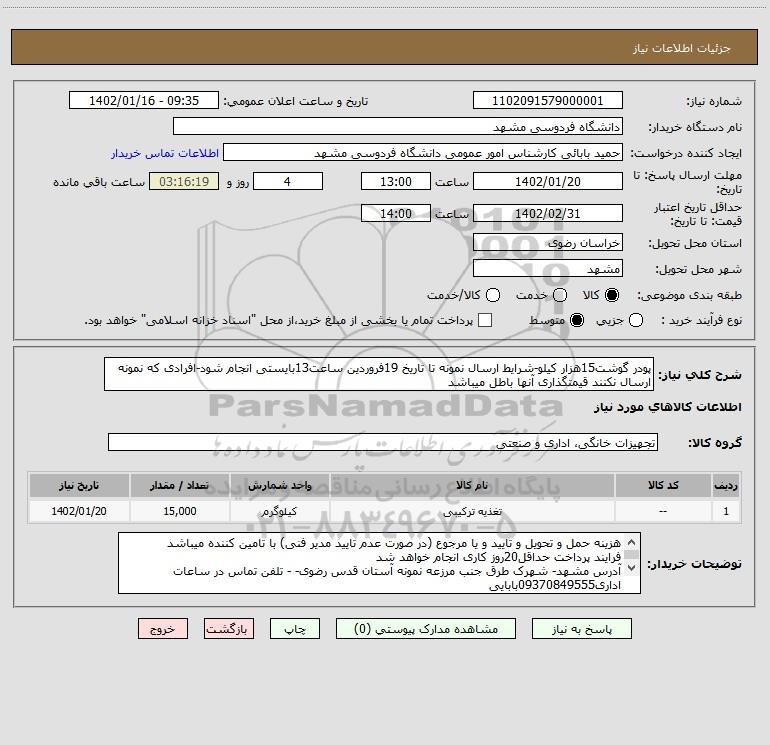Viewport: 770px width, 745px height.
Task: Click the نام کالا column header
Action: 472,485
